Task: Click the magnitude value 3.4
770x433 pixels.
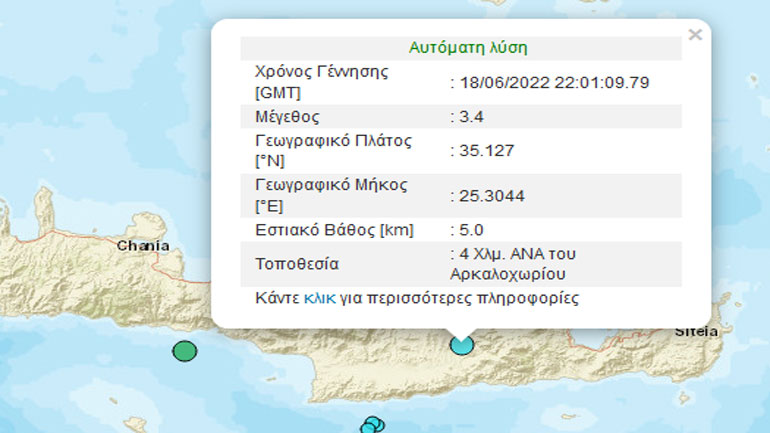Action: pyautogui.click(x=471, y=117)
